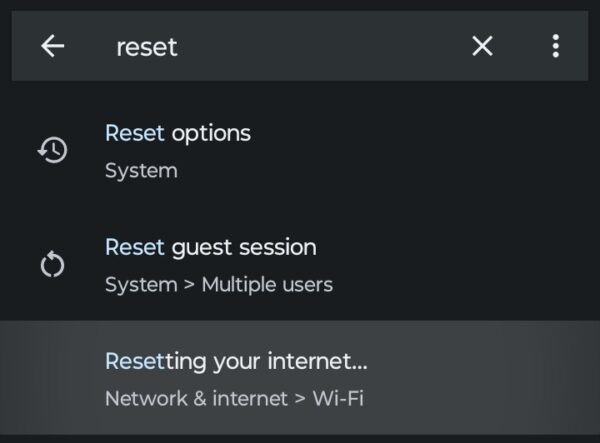Click the highlighted "Reset" prefix in Resetting your internet

coord(134,360)
